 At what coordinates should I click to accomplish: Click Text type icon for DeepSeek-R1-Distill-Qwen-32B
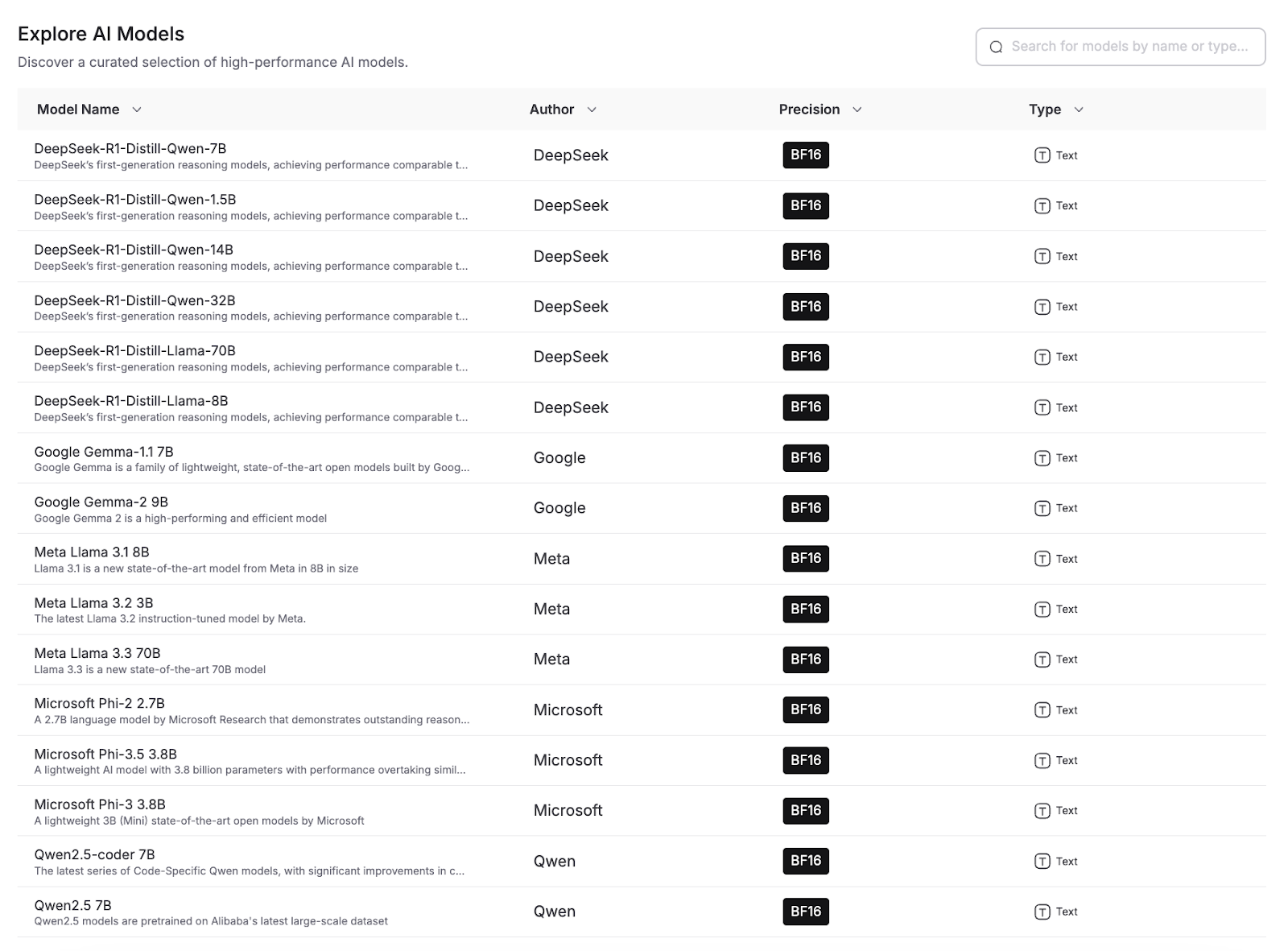pyautogui.click(x=1042, y=307)
